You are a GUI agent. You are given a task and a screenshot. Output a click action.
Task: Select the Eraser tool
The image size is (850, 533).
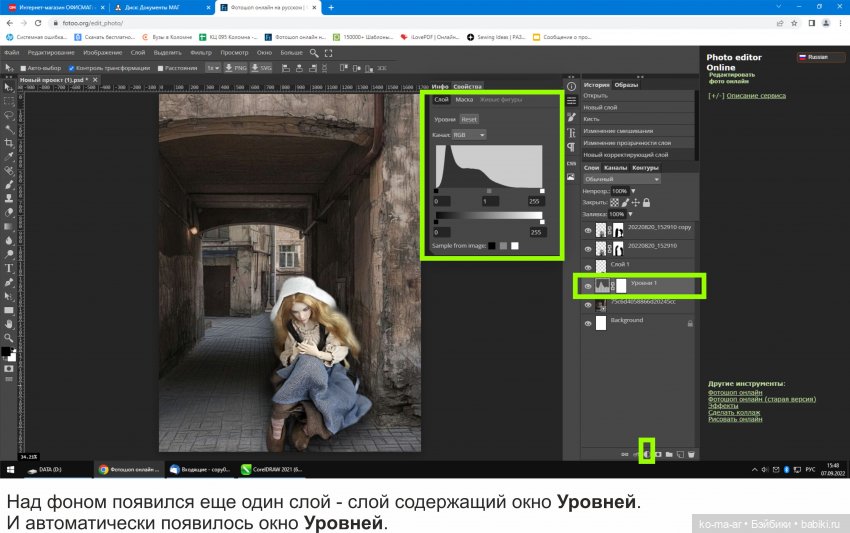pyautogui.click(x=9, y=213)
